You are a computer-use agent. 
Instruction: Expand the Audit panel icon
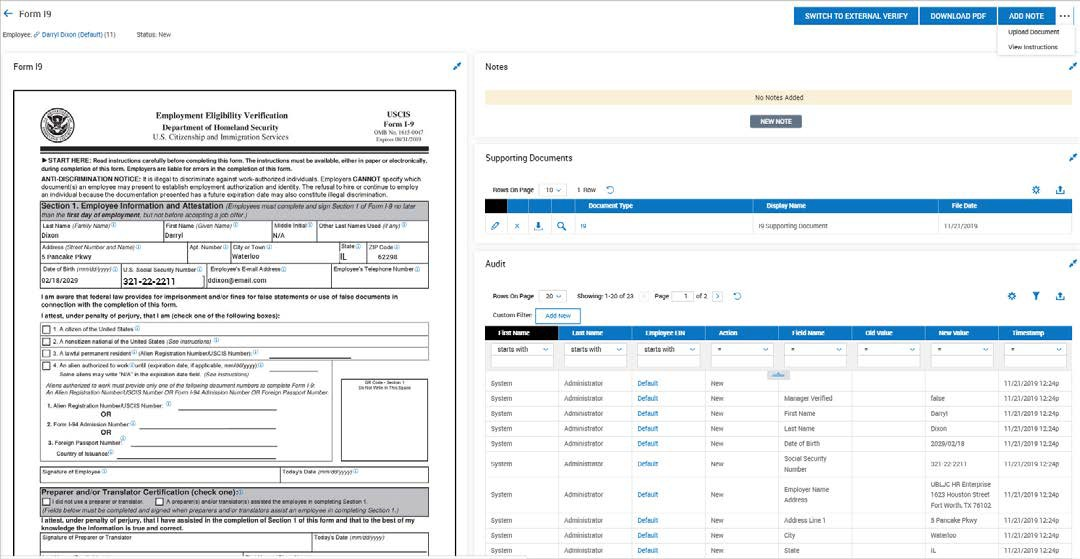coord(1072,264)
